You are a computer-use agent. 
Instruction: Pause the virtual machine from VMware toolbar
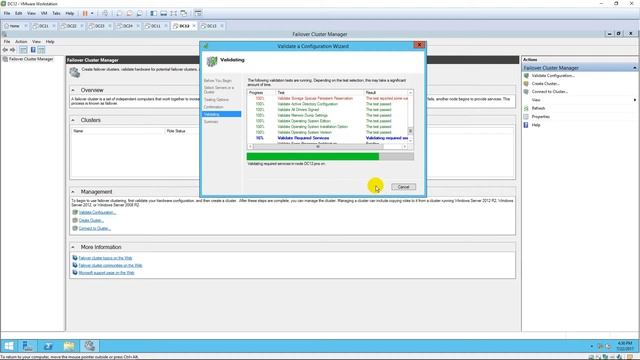[x=85, y=13]
